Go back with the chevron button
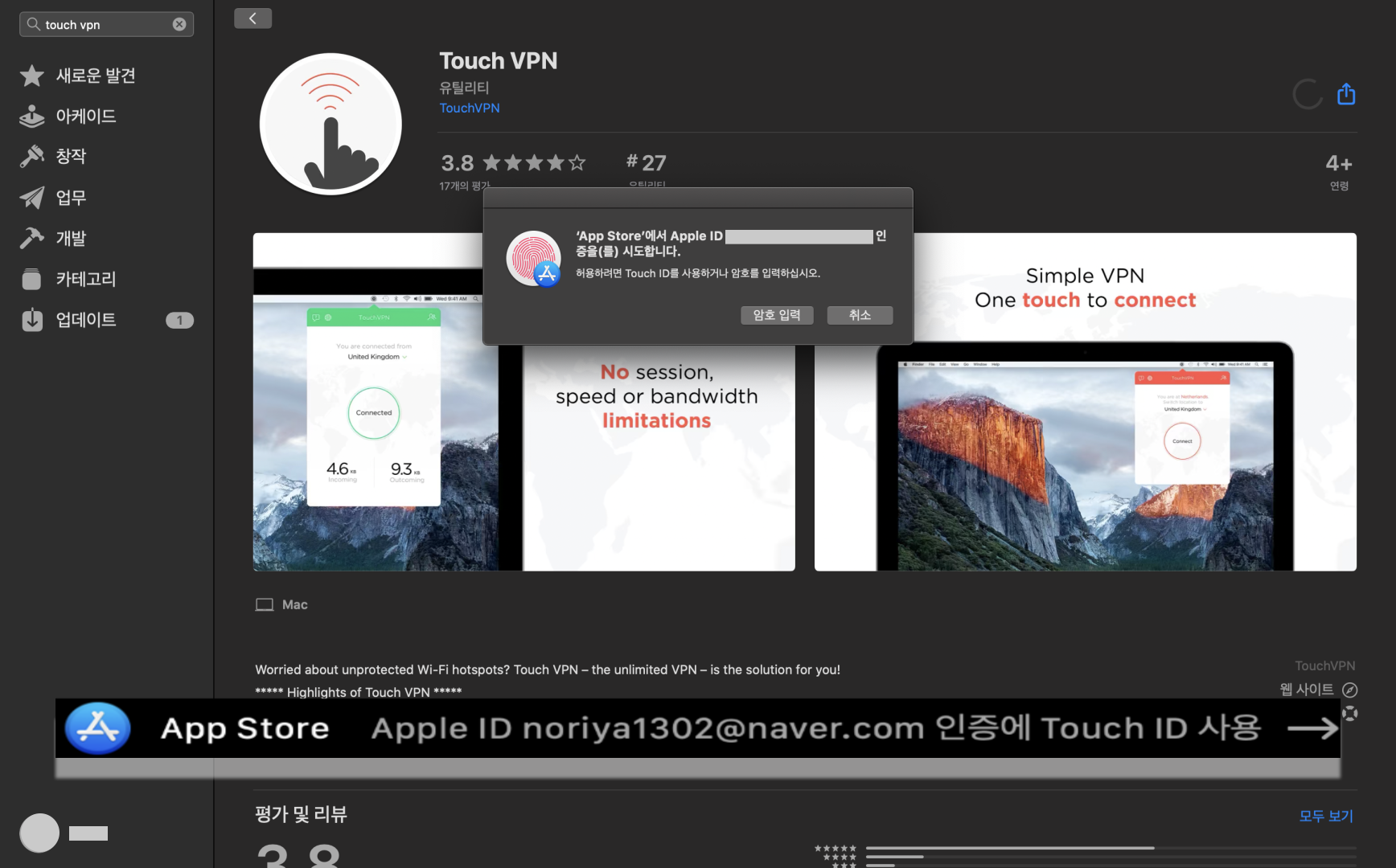This screenshot has width=1396, height=868. click(253, 18)
